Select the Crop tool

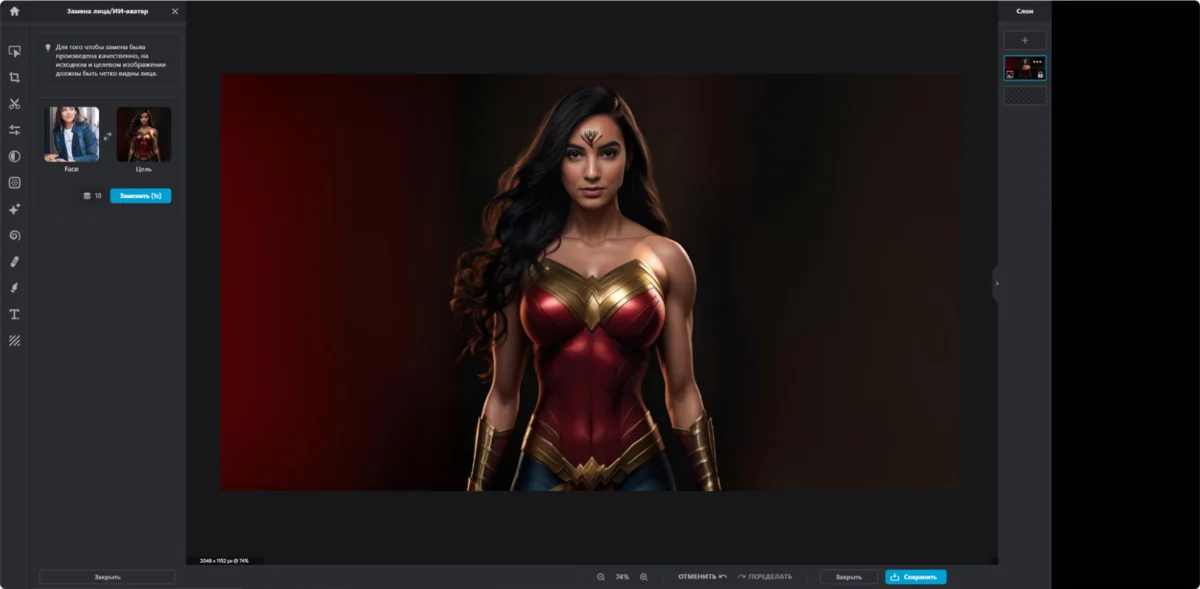(14, 77)
